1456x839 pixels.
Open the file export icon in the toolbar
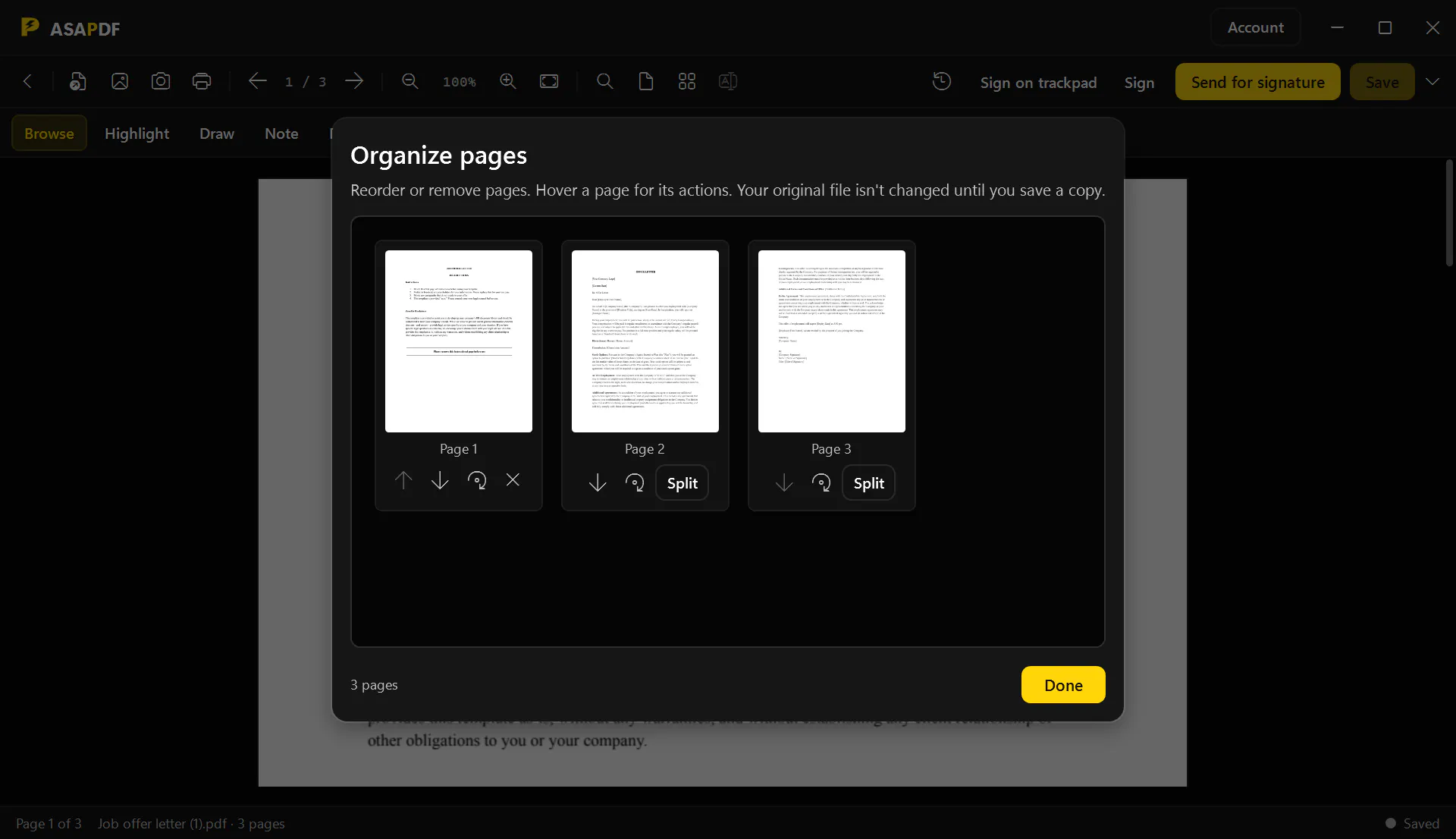77,81
